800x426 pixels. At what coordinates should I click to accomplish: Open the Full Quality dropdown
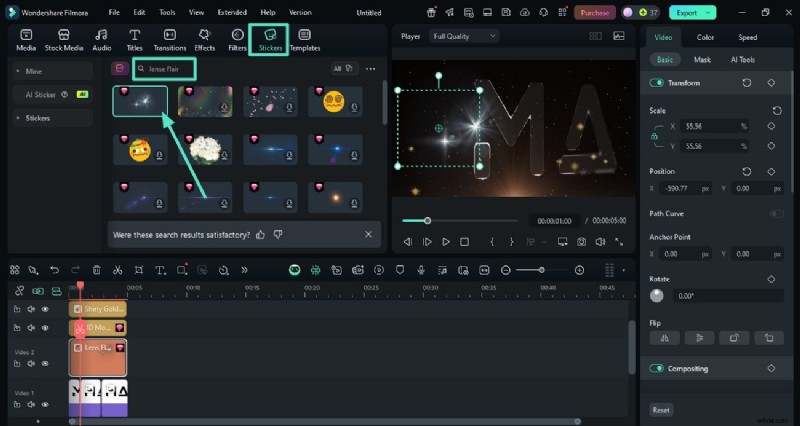[465, 36]
